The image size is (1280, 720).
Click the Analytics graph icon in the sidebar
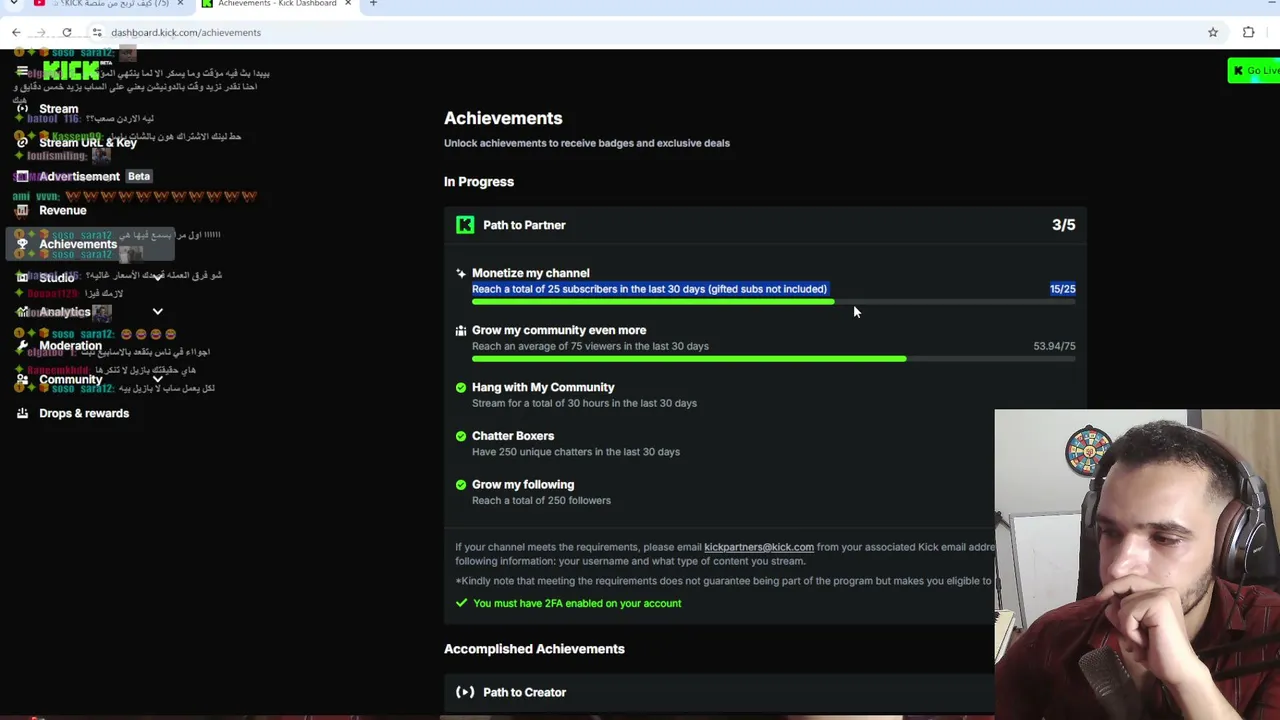22,312
